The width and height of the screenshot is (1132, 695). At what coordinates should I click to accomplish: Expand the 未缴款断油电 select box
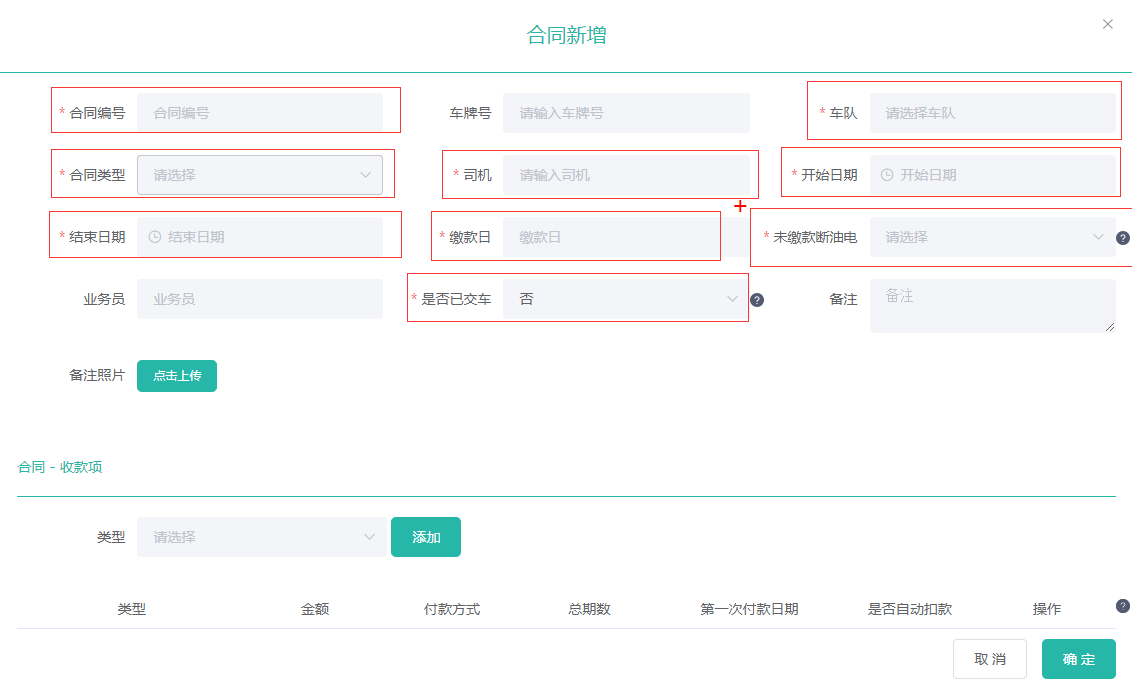point(992,237)
